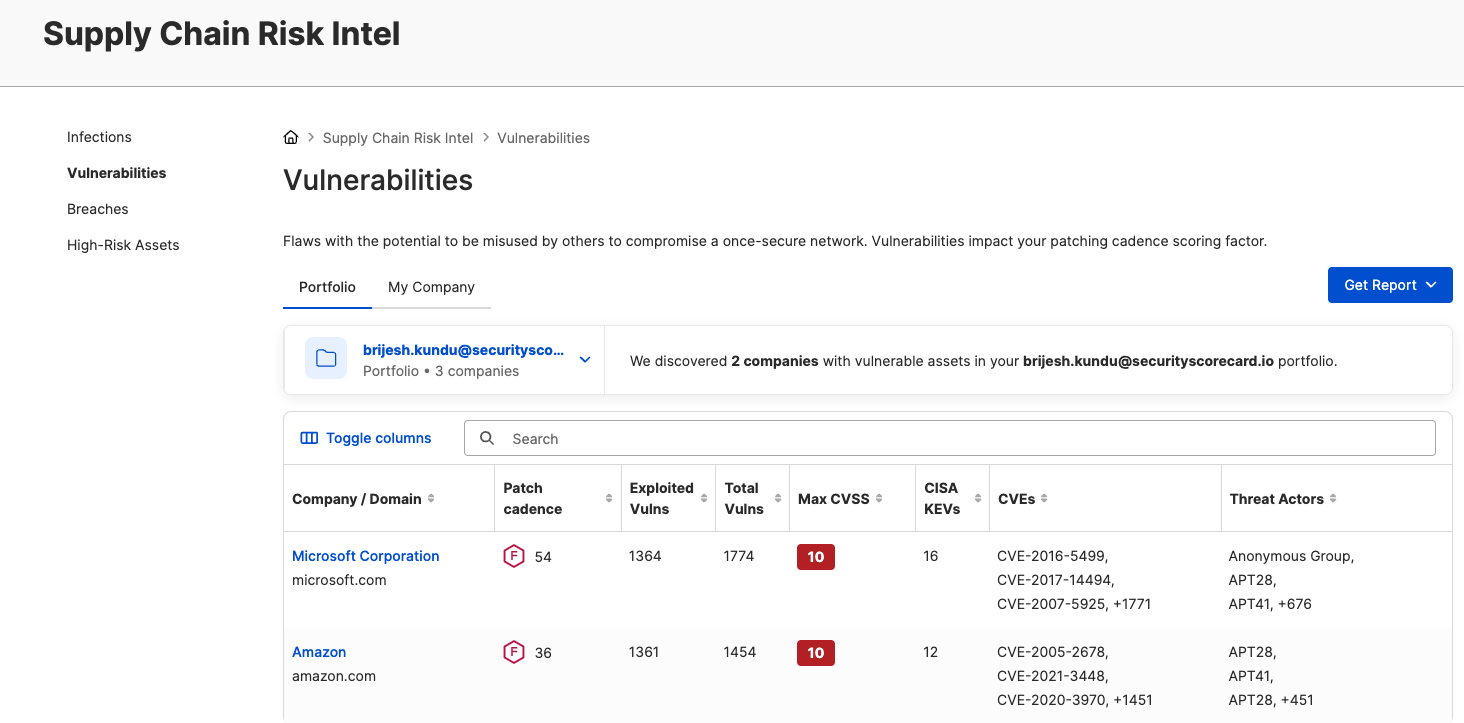
Task: Click the Toggle columns button
Action: (366, 438)
